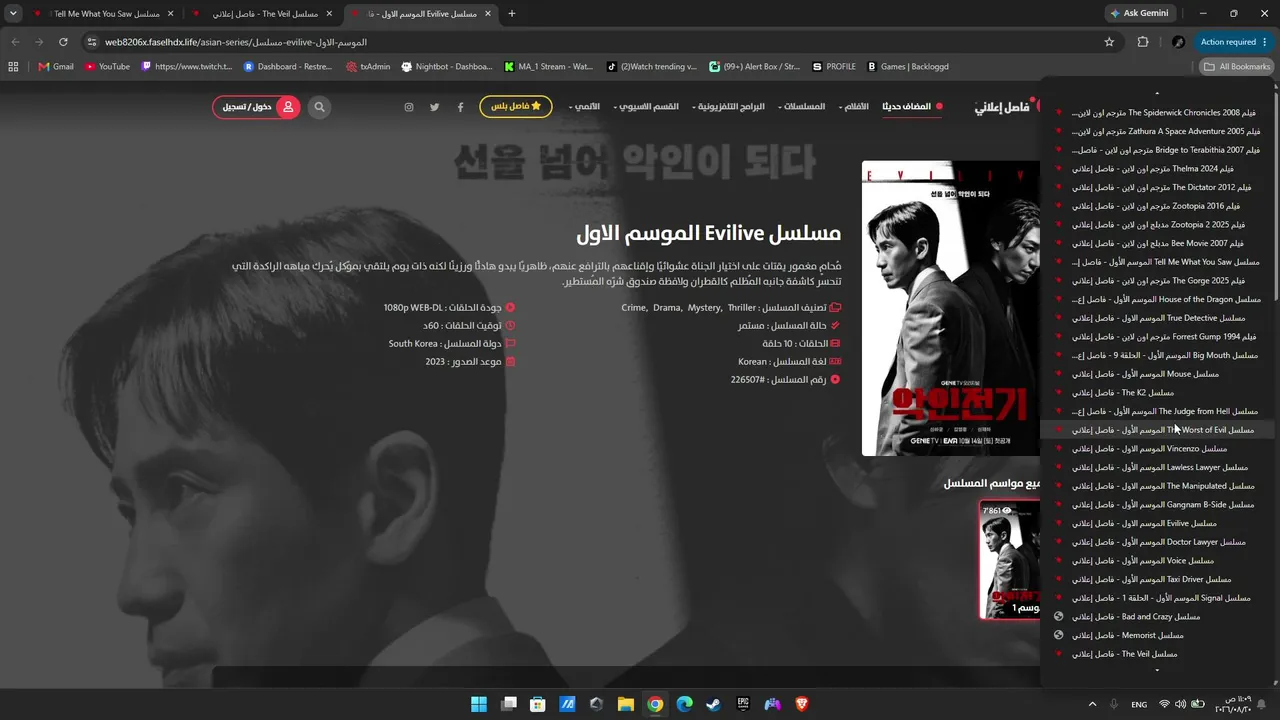This screenshot has height=720, width=1280.
Task: Open Task View in the taskbar
Action: coord(508,704)
